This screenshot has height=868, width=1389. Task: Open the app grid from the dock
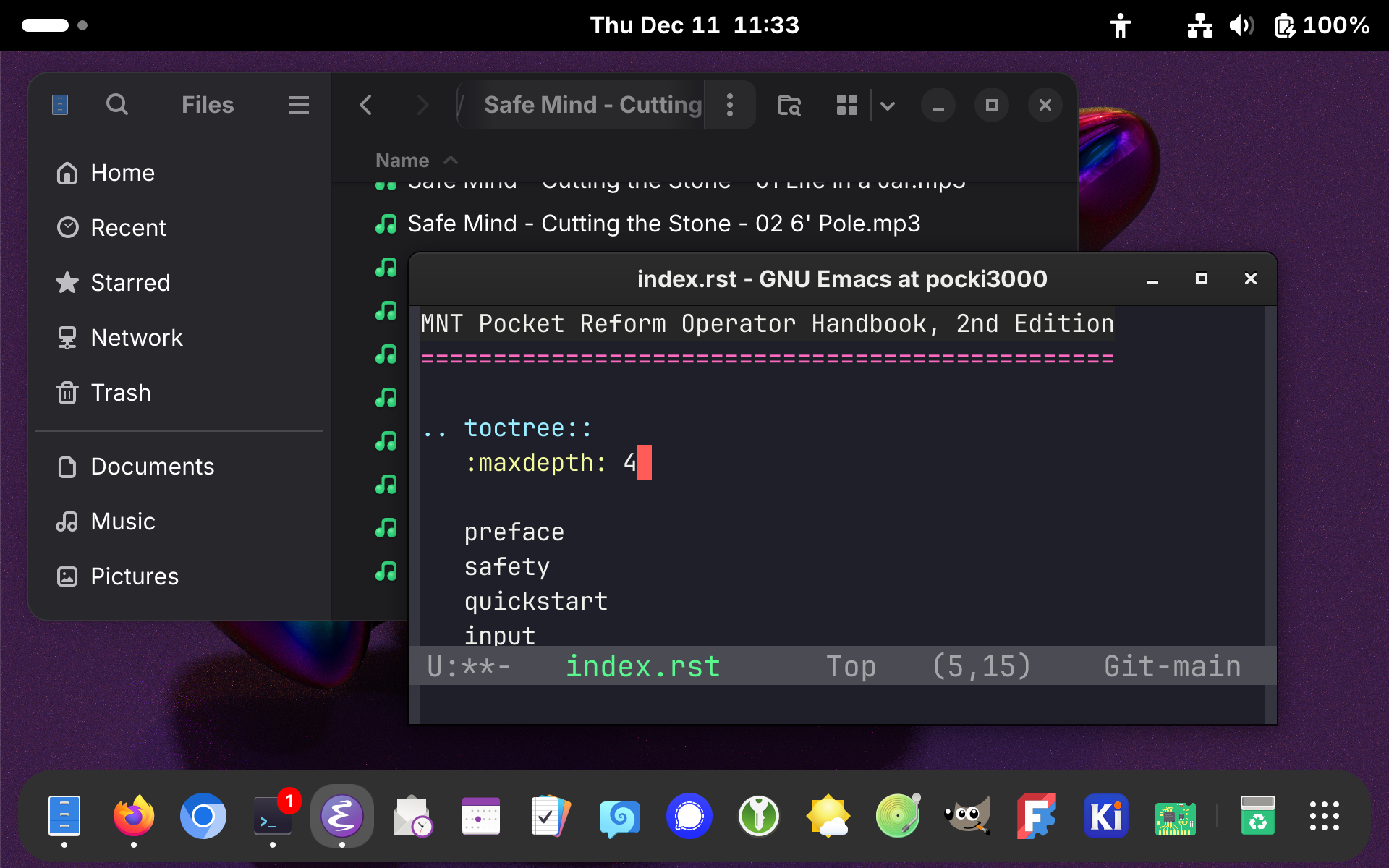(1324, 816)
